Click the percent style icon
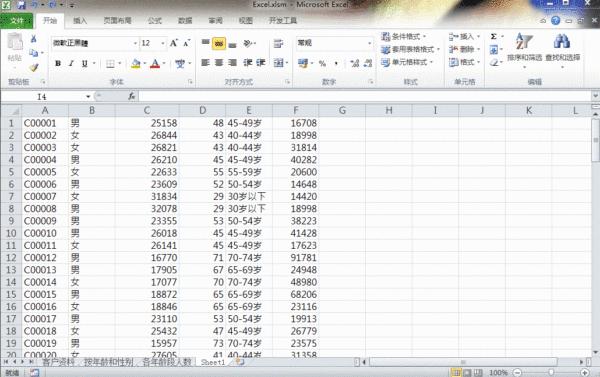 point(322,64)
